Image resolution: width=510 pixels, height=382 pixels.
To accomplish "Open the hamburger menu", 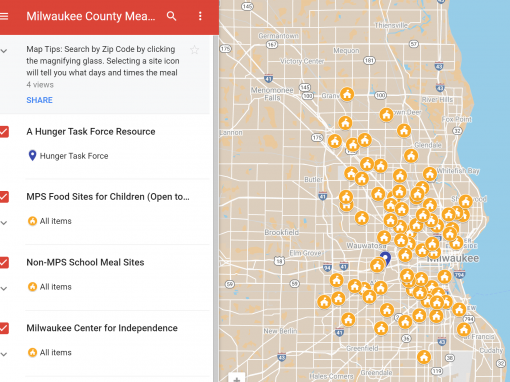I will click(4, 16).
